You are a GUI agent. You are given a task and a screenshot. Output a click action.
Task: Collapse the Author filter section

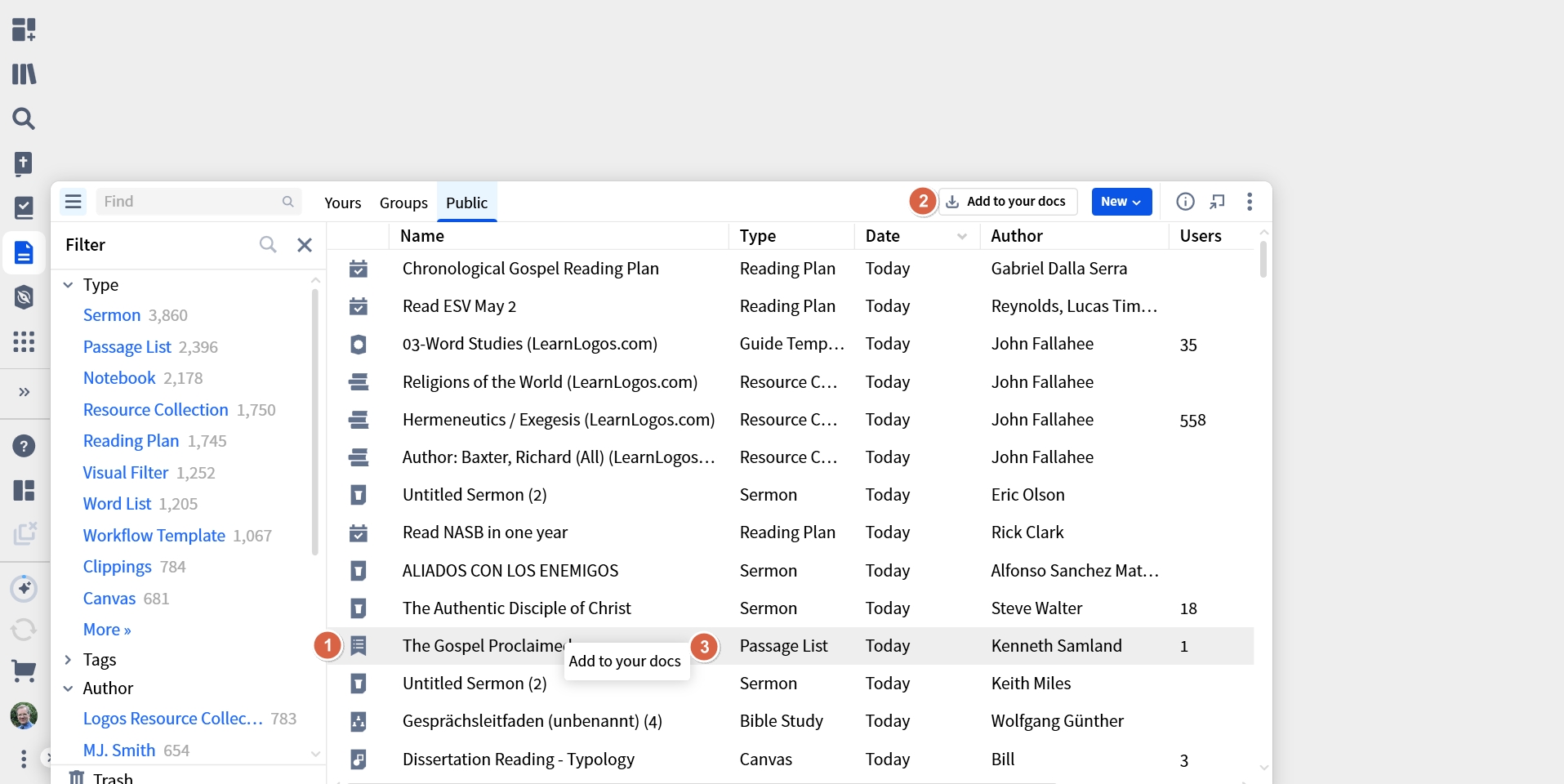(x=69, y=688)
